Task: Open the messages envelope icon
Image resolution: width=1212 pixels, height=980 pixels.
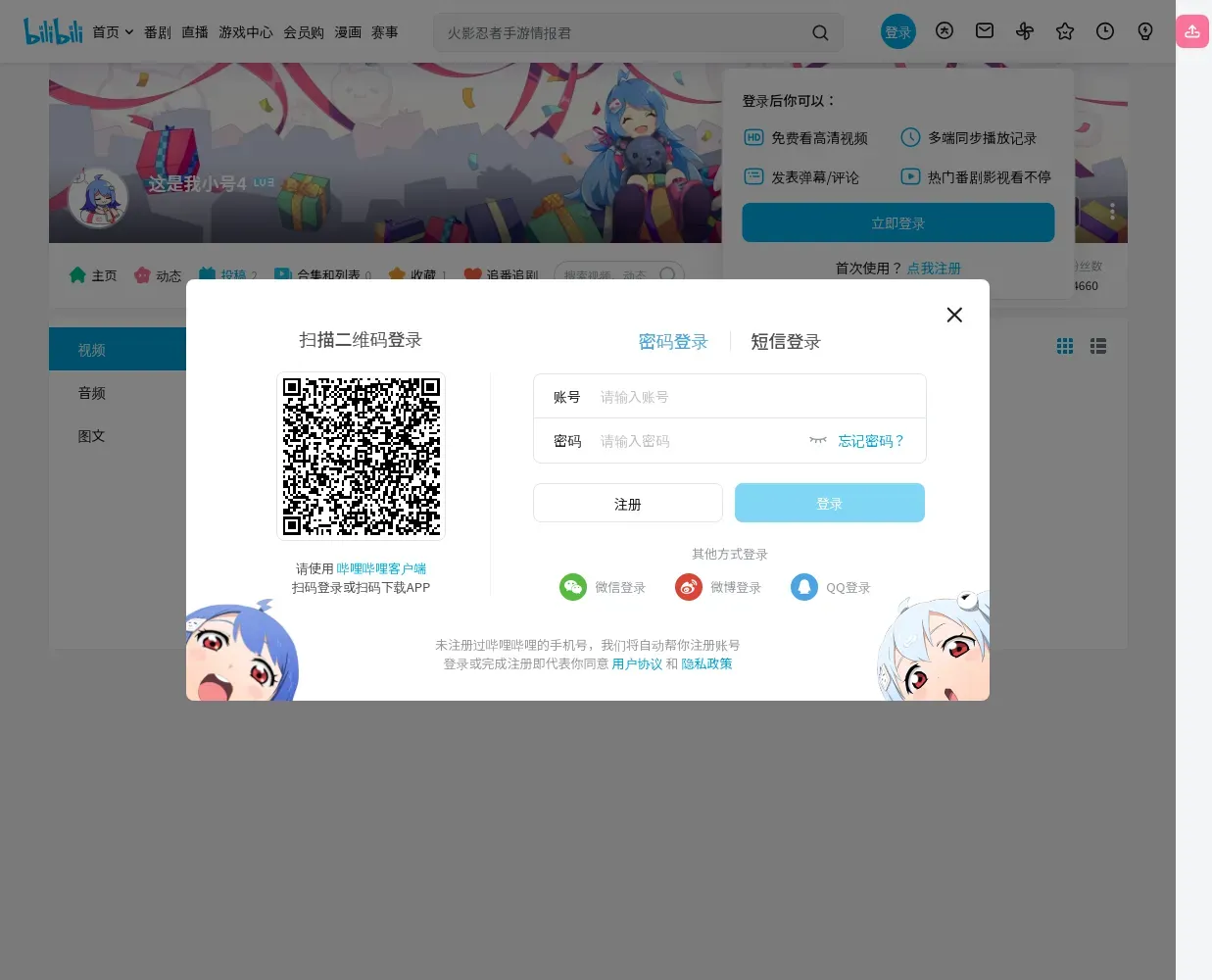Action: pyautogui.click(x=985, y=31)
